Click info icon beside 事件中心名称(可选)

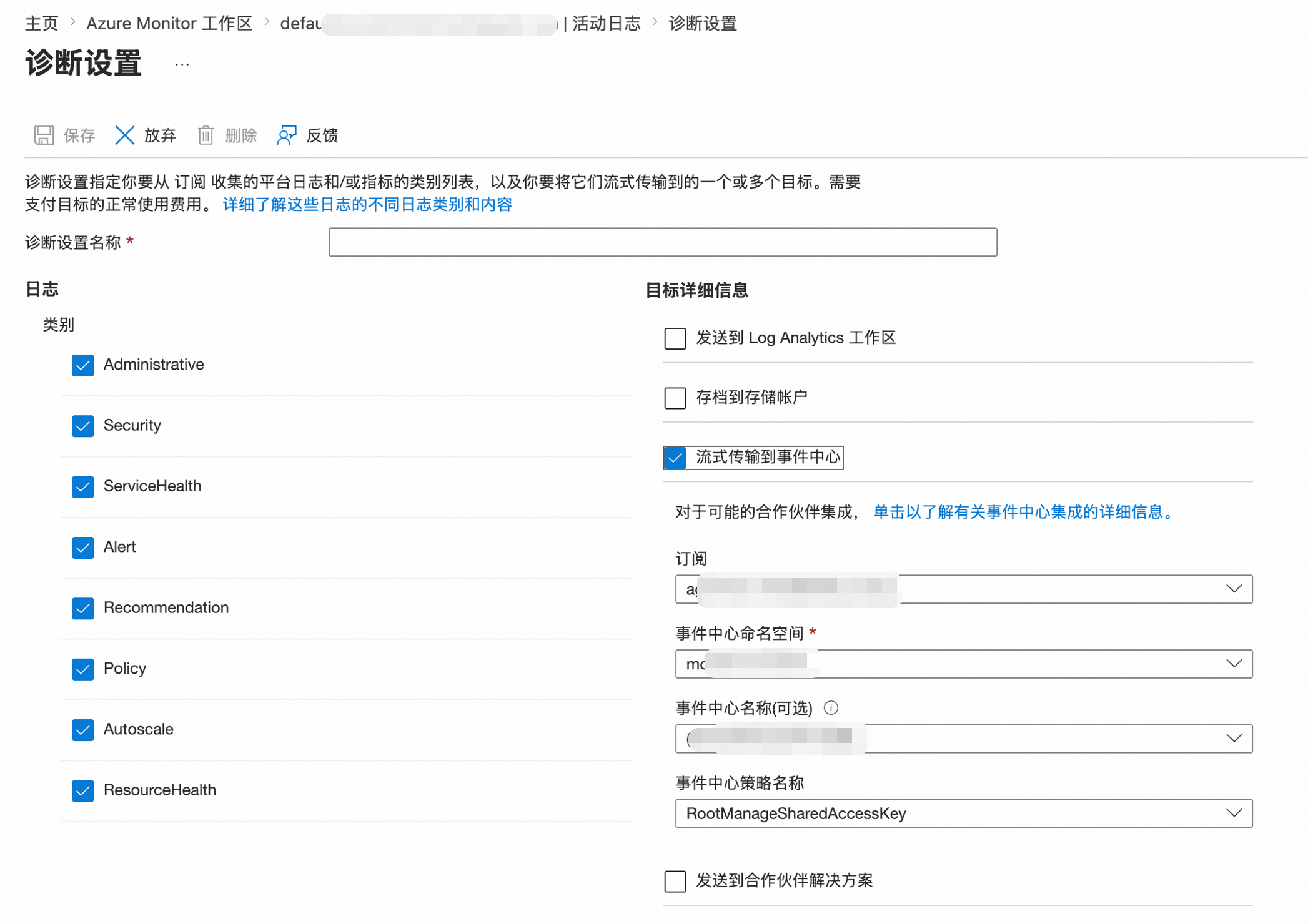click(x=831, y=708)
